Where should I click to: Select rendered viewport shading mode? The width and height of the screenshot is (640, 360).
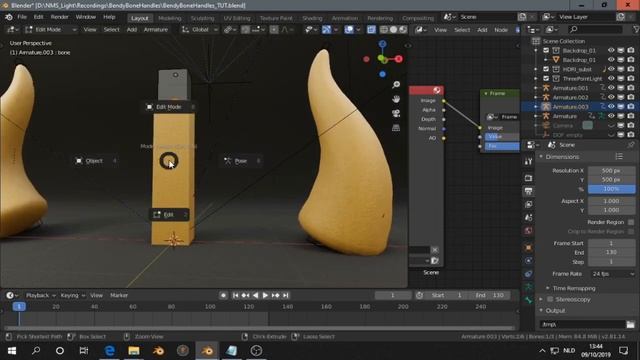403,30
